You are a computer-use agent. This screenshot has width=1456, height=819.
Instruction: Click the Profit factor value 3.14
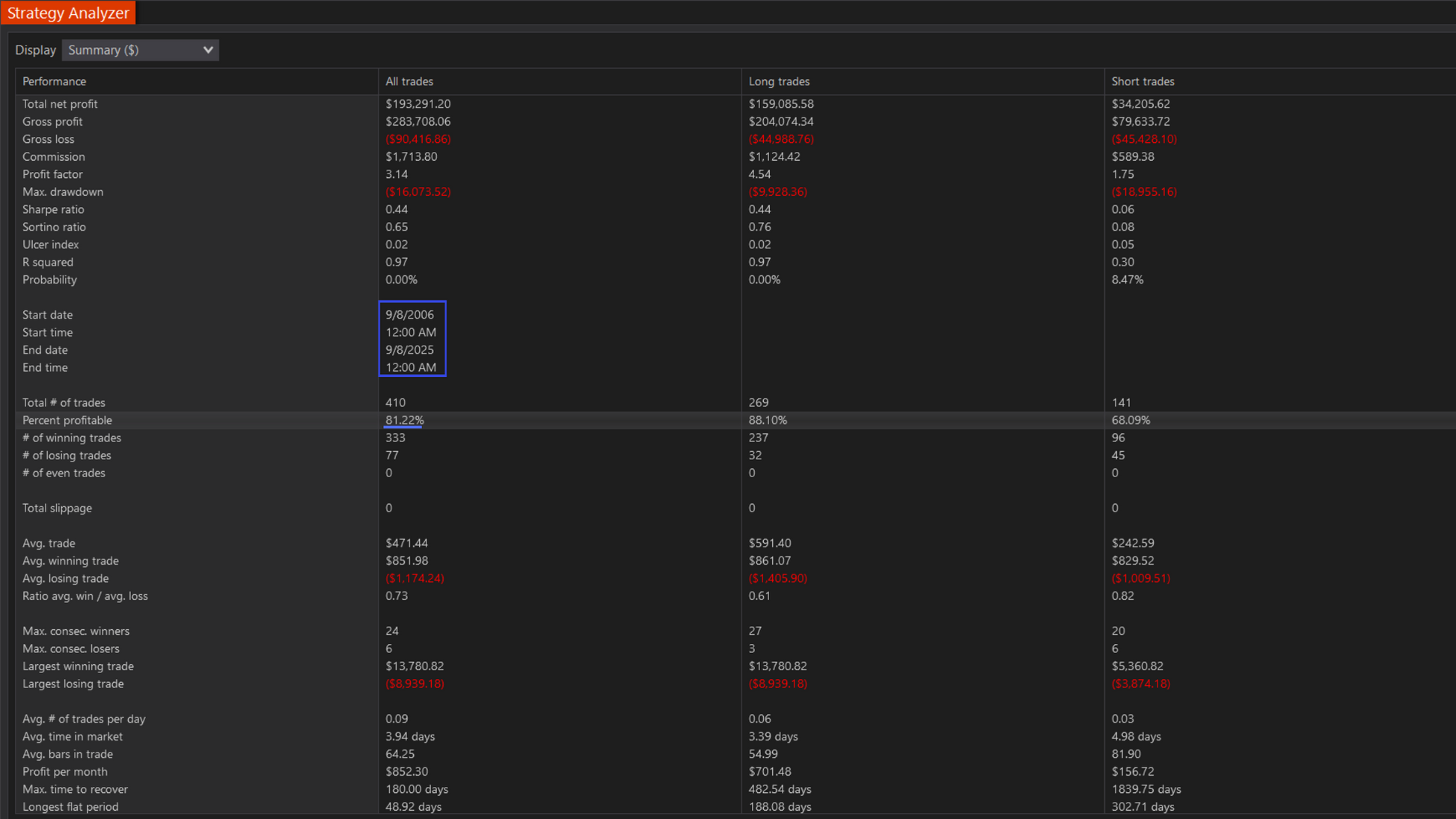pos(396,174)
